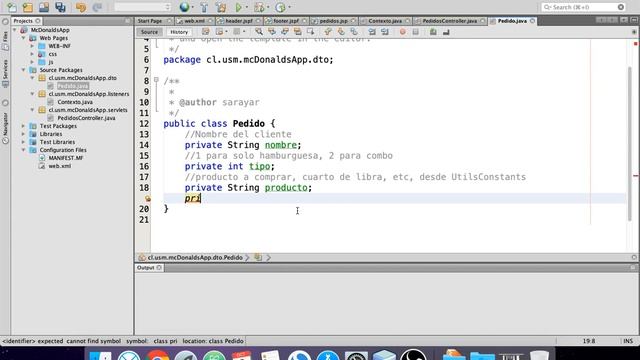Expand the Test Packages node

24,126
